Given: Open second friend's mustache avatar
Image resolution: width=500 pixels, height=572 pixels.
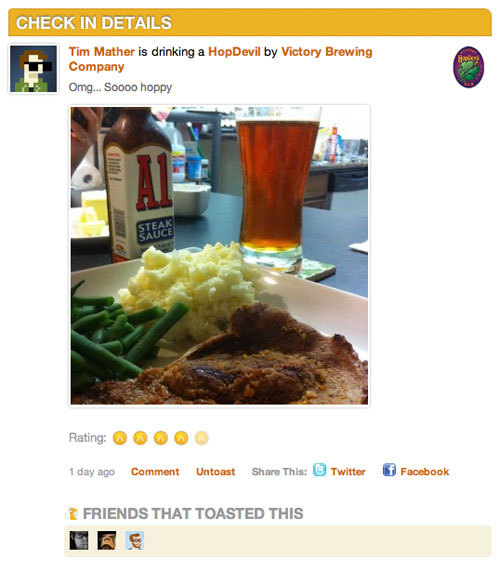Looking at the screenshot, I should pyautogui.click(x=107, y=540).
